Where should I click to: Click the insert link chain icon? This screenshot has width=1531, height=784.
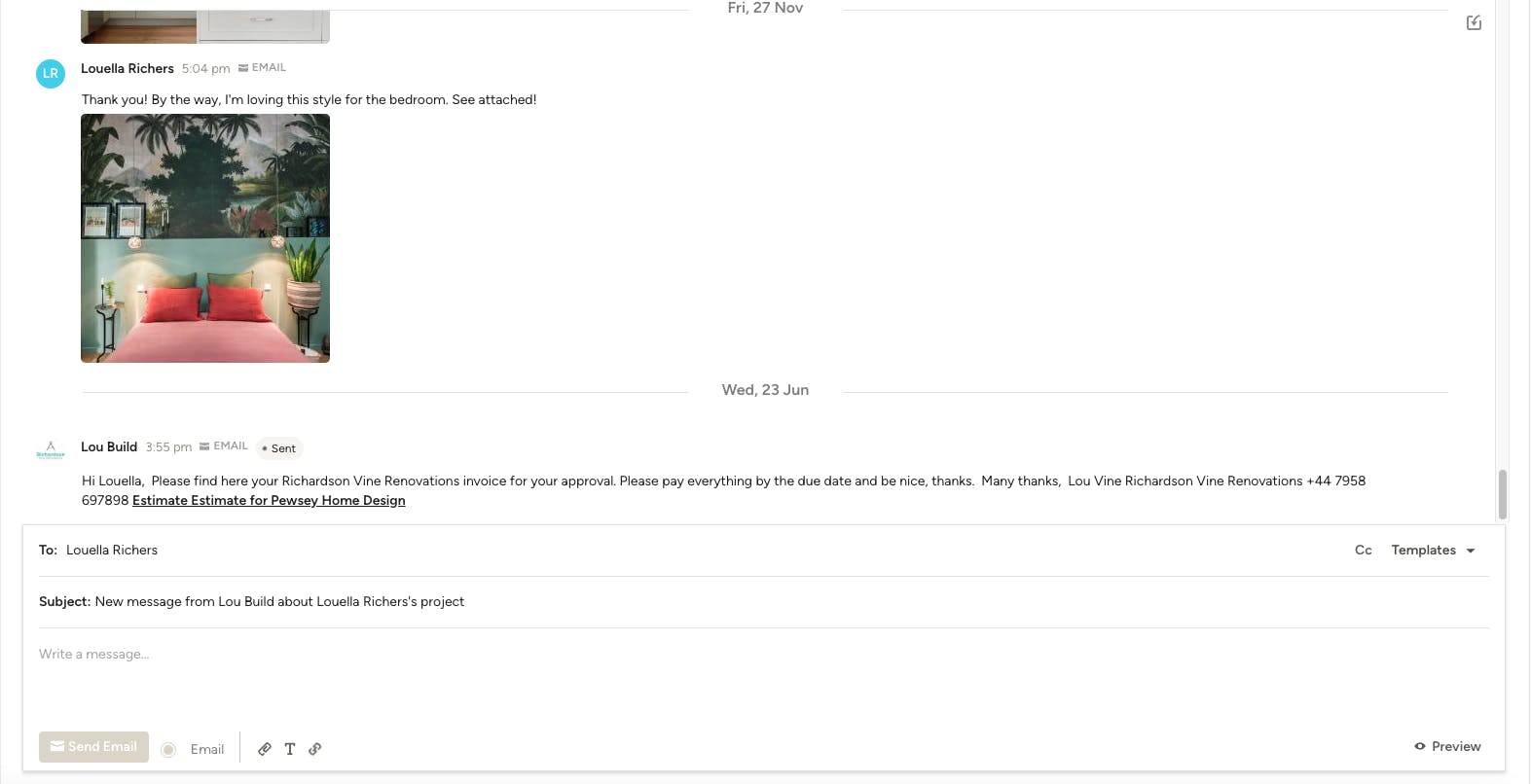(315, 749)
